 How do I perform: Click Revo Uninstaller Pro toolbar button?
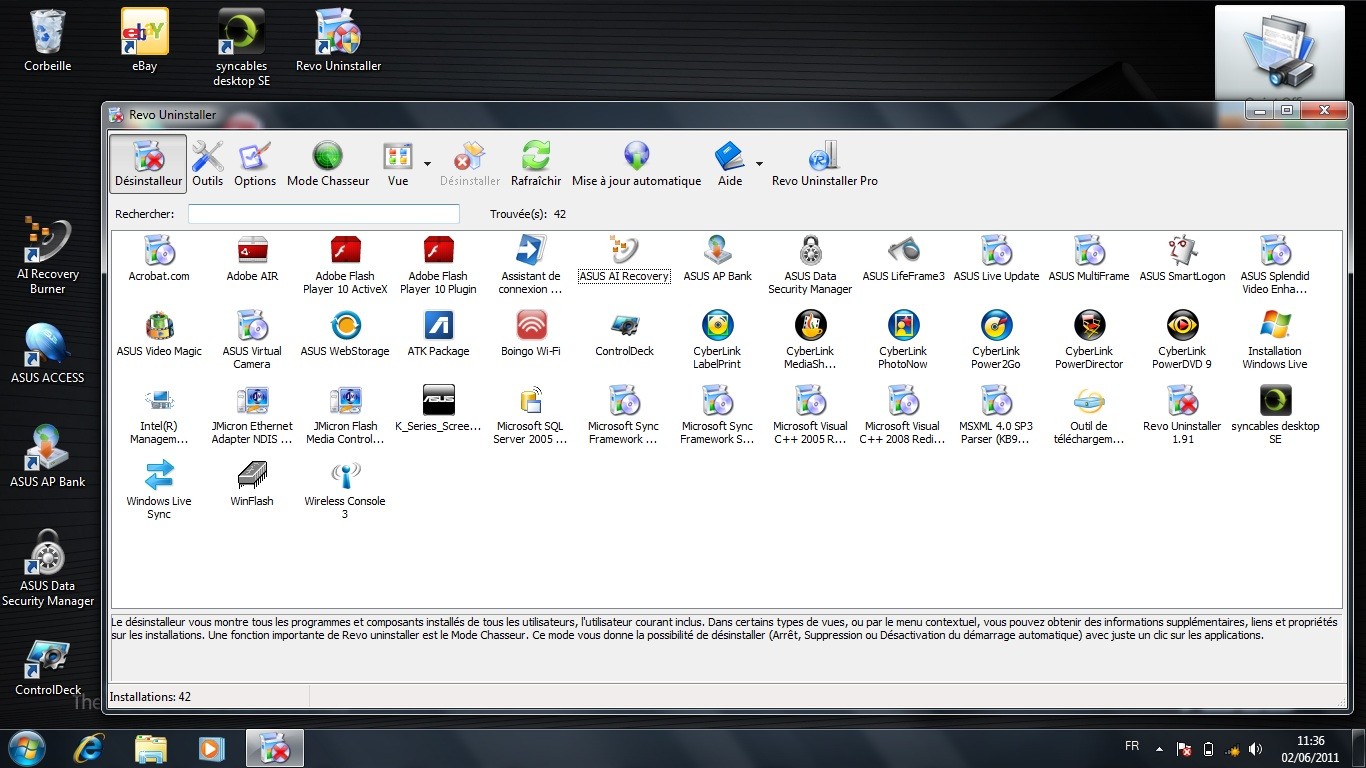click(x=824, y=164)
